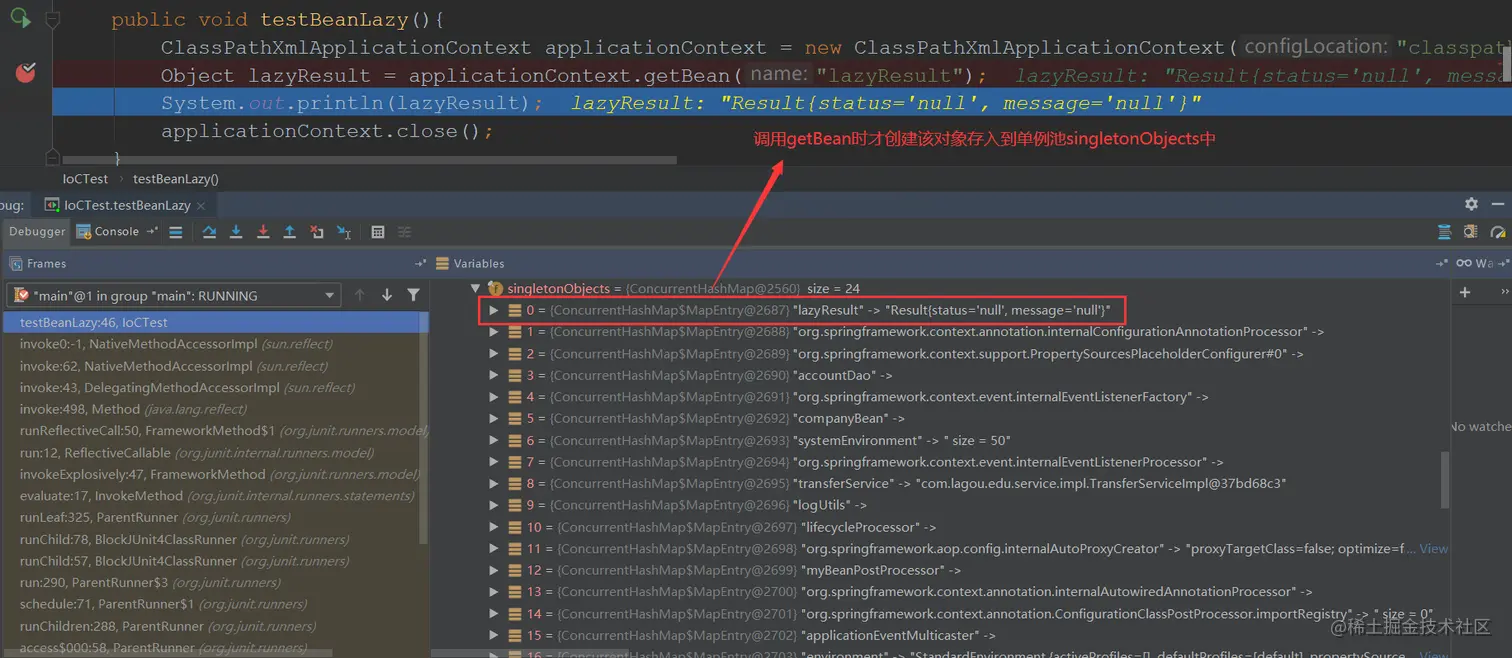
Task: Select previous frame with up arrow
Action: [360, 295]
